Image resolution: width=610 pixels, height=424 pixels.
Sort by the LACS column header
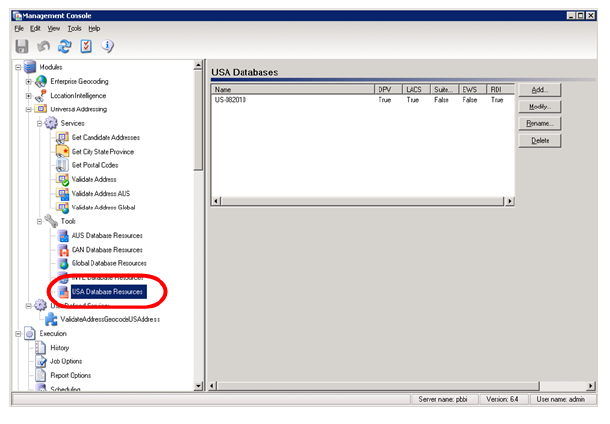(416, 89)
